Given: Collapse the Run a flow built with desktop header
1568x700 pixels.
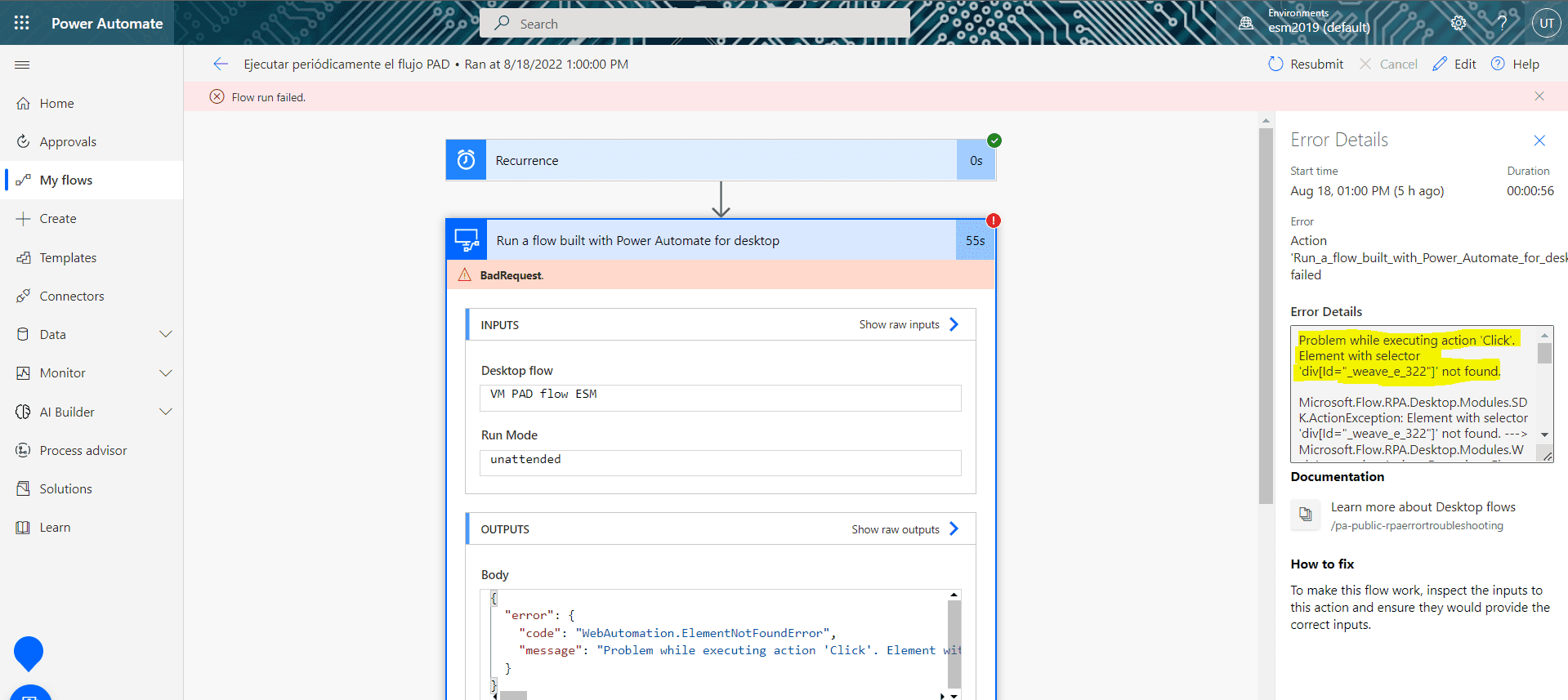Looking at the screenshot, I should [721, 240].
